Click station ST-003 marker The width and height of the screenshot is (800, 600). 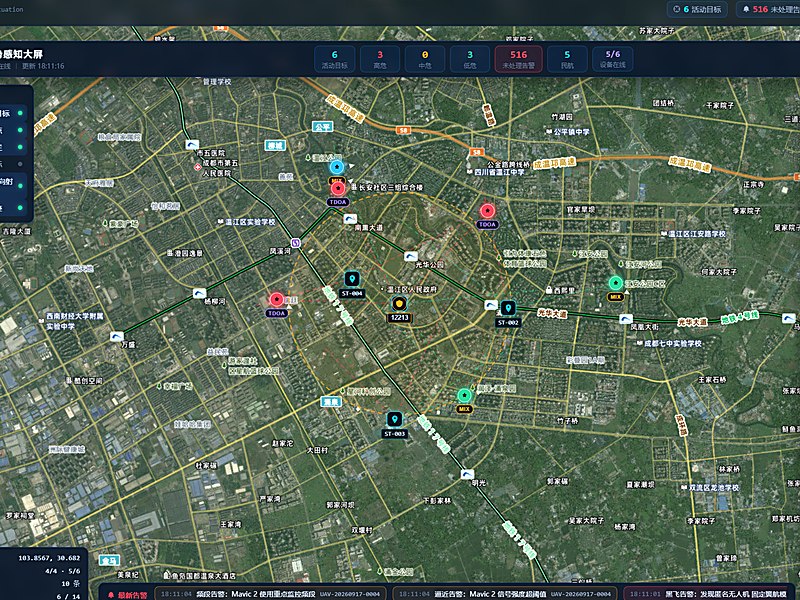pos(394,419)
